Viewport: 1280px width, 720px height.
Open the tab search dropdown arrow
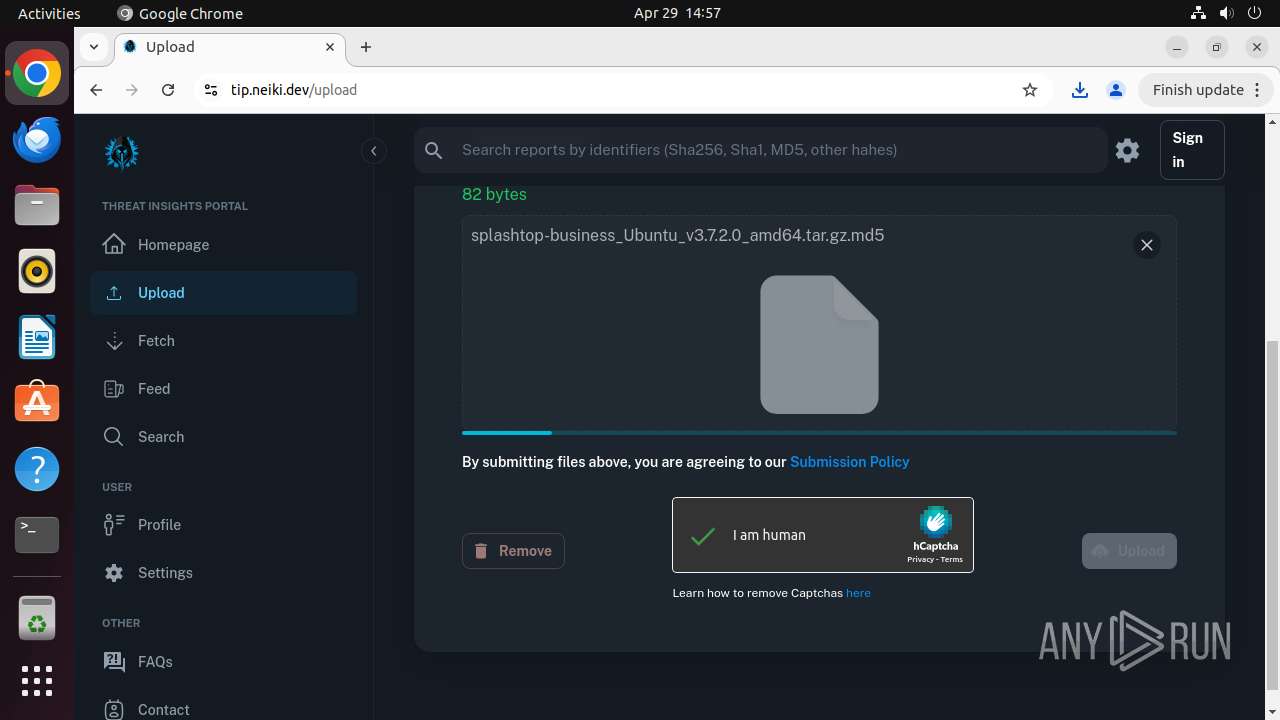[x=93, y=46]
